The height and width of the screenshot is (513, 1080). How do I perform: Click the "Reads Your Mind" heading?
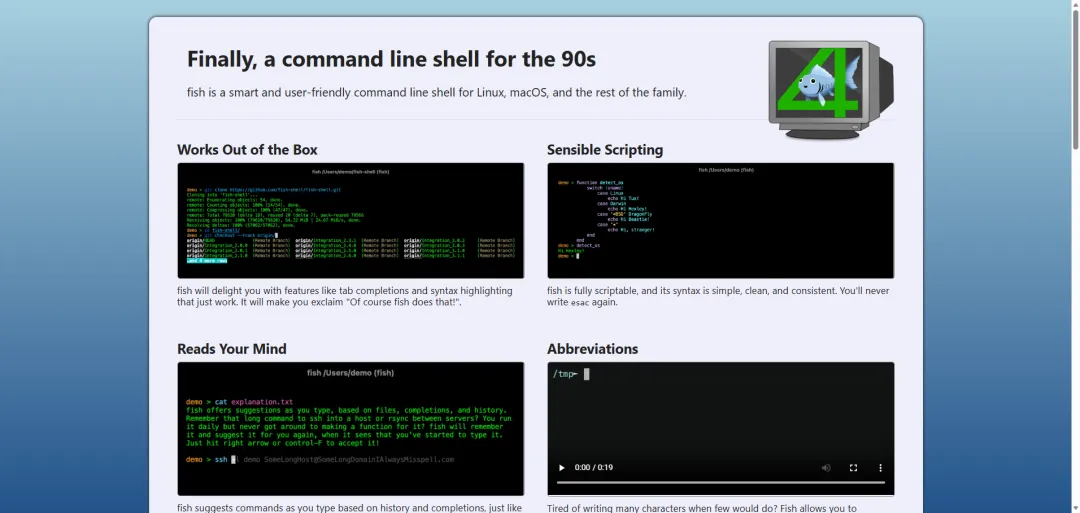click(231, 348)
